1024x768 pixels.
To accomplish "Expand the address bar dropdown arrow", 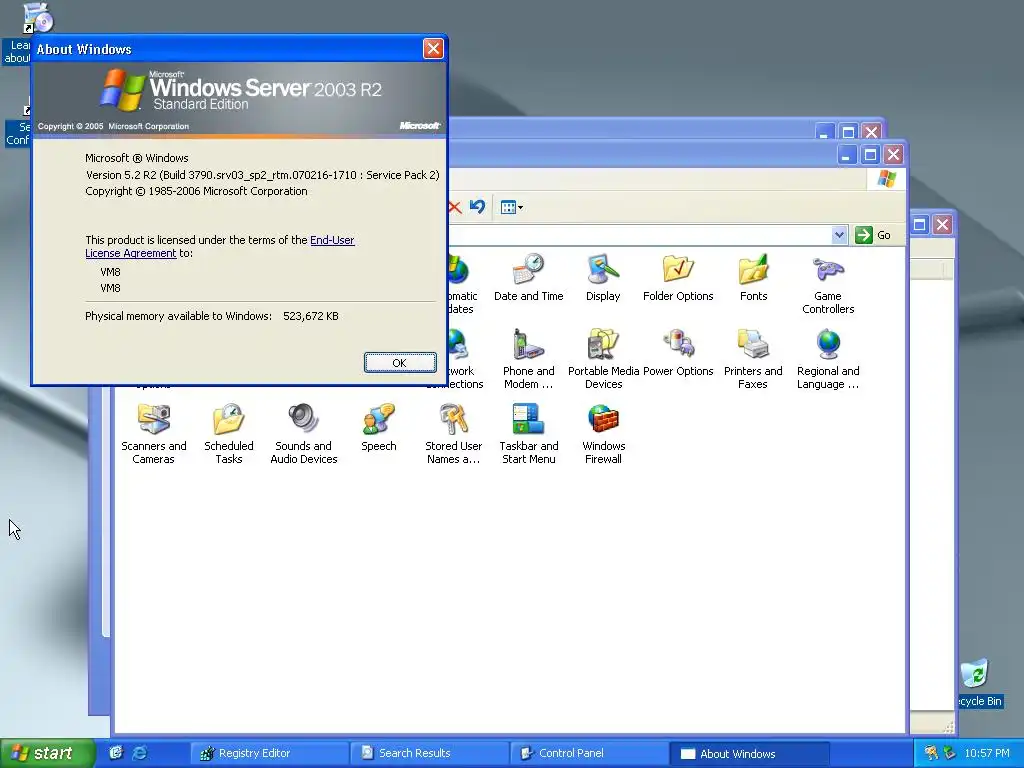I will pos(839,234).
